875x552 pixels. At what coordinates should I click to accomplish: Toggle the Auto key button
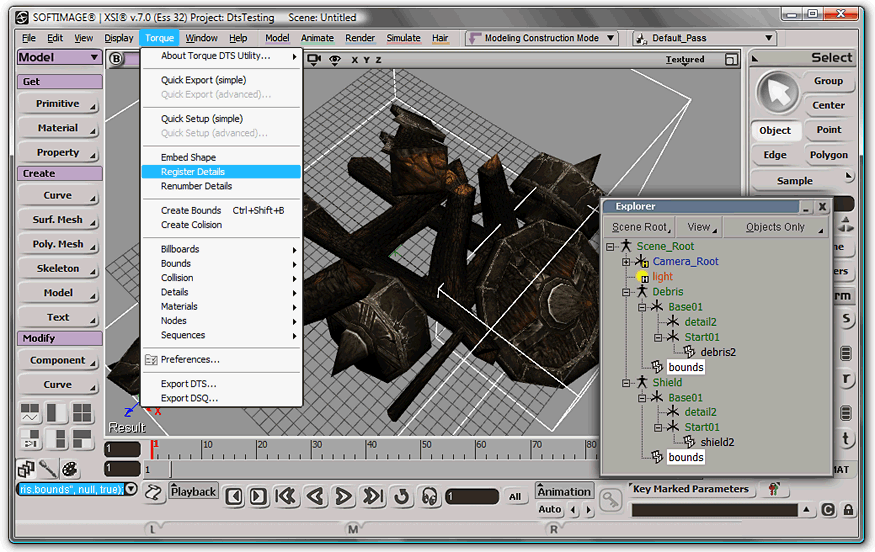(550, 509)
